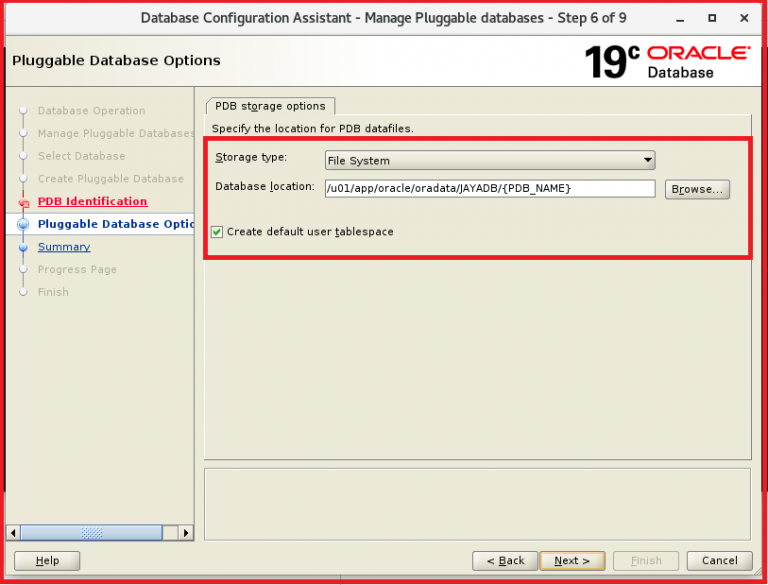768x585 pixels.
Task: Go to the PDB Identification step
Action: [x=93, y=201]
